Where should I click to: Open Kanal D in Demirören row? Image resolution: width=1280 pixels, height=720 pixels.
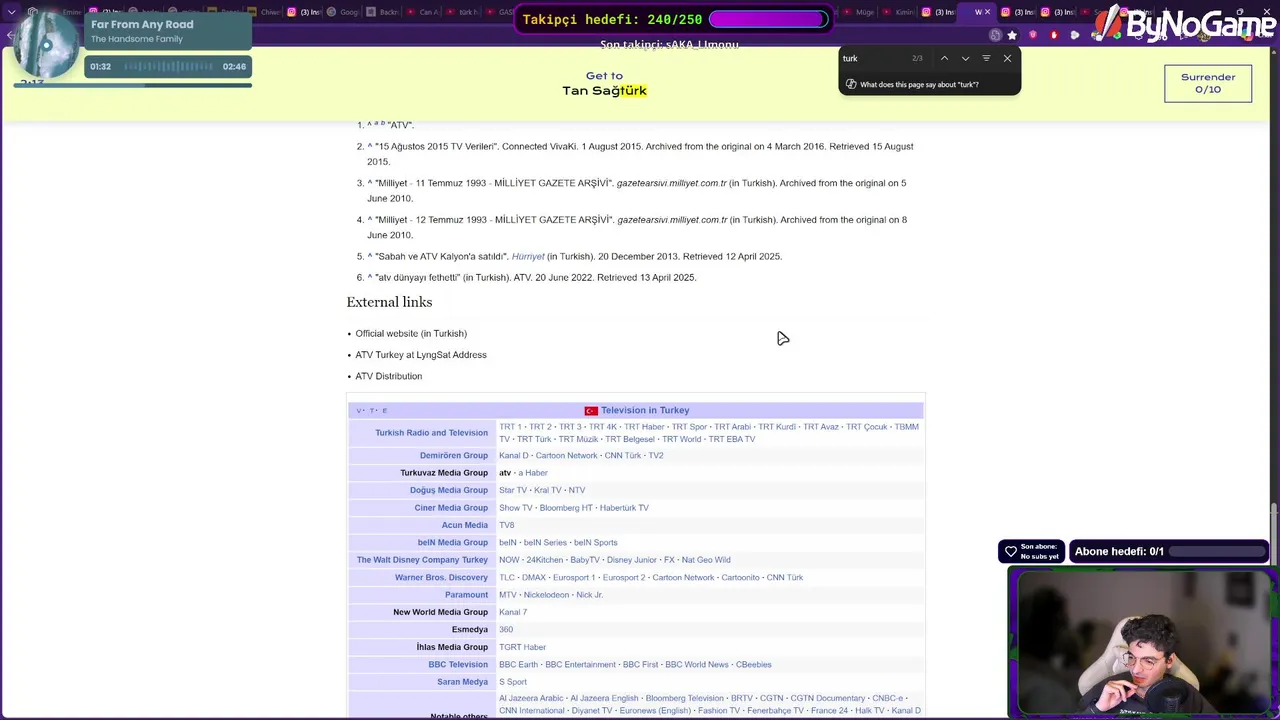(514, 456)
